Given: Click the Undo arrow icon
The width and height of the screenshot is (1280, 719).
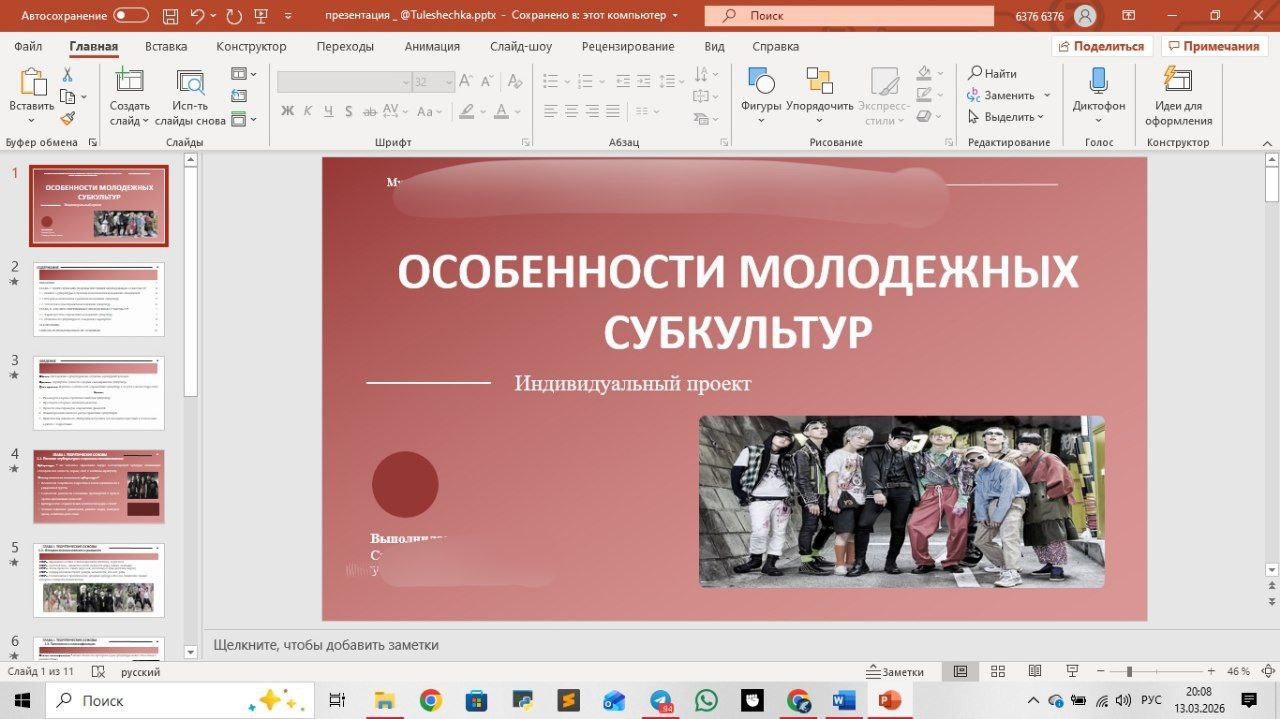Looking at the screenshot, I should pyautogui.click(x=197, y=16).
